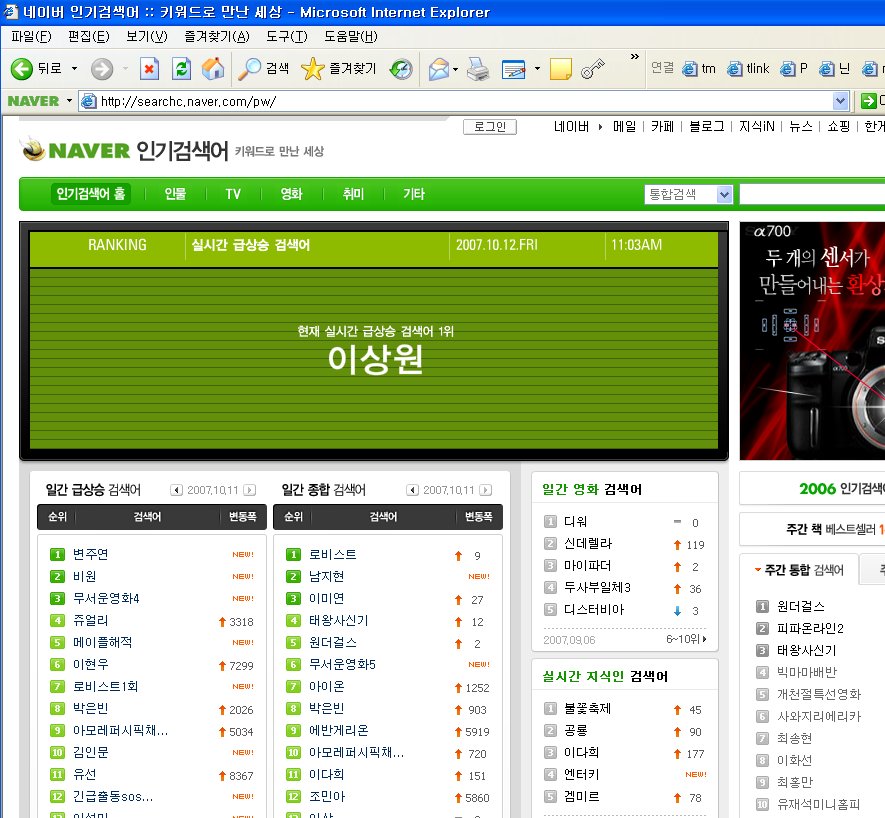Open the 카페 link in the top navigation
Screen dimensions: 885x818
point(663,126)
